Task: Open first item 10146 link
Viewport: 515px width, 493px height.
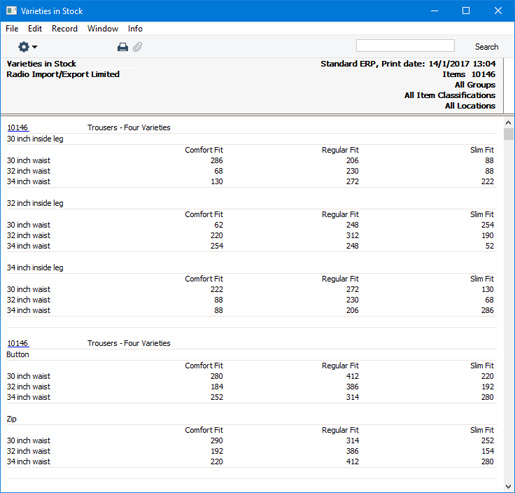Action: (18, 128)
